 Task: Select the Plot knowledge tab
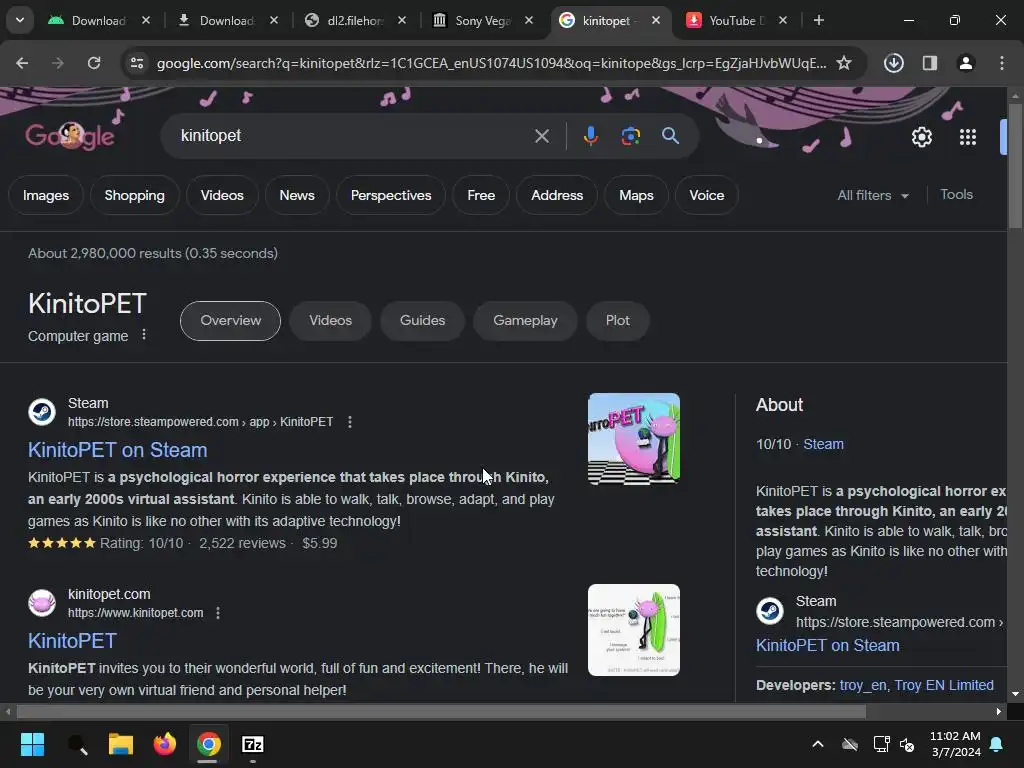click(x=618, y=321)
